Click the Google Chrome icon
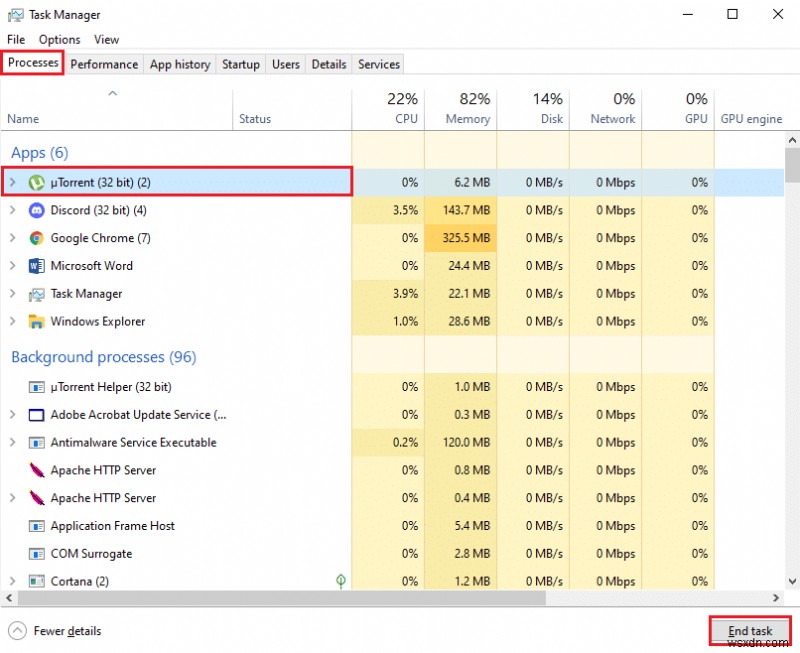The width and height of the screenshot is (800, 653). tap(36, 238)
